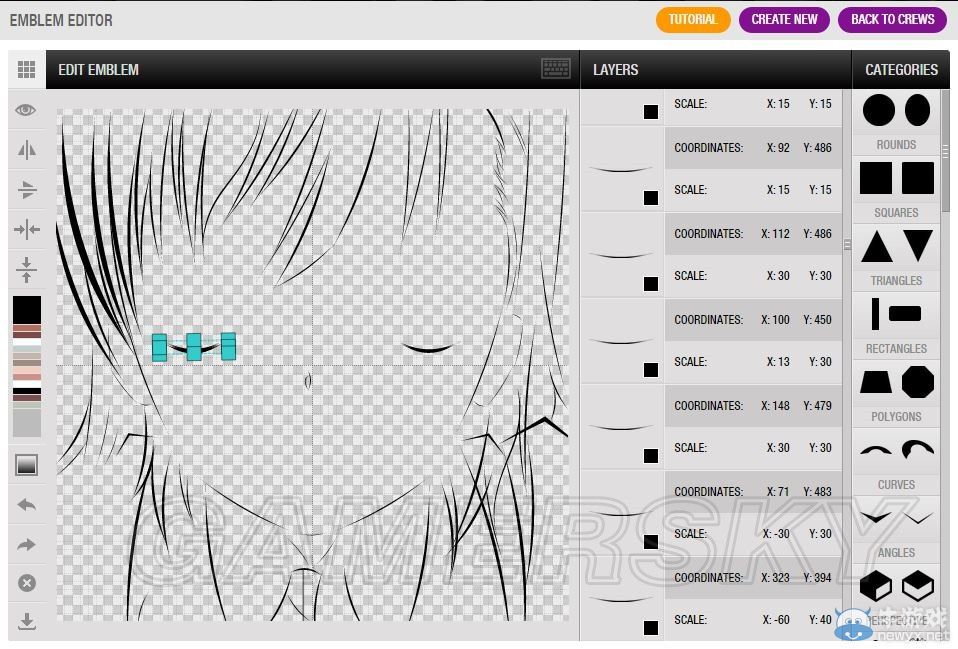The width and height of the screenshot is (958, 649).
Task: Open the Tutorial
Action: point(693,19)
